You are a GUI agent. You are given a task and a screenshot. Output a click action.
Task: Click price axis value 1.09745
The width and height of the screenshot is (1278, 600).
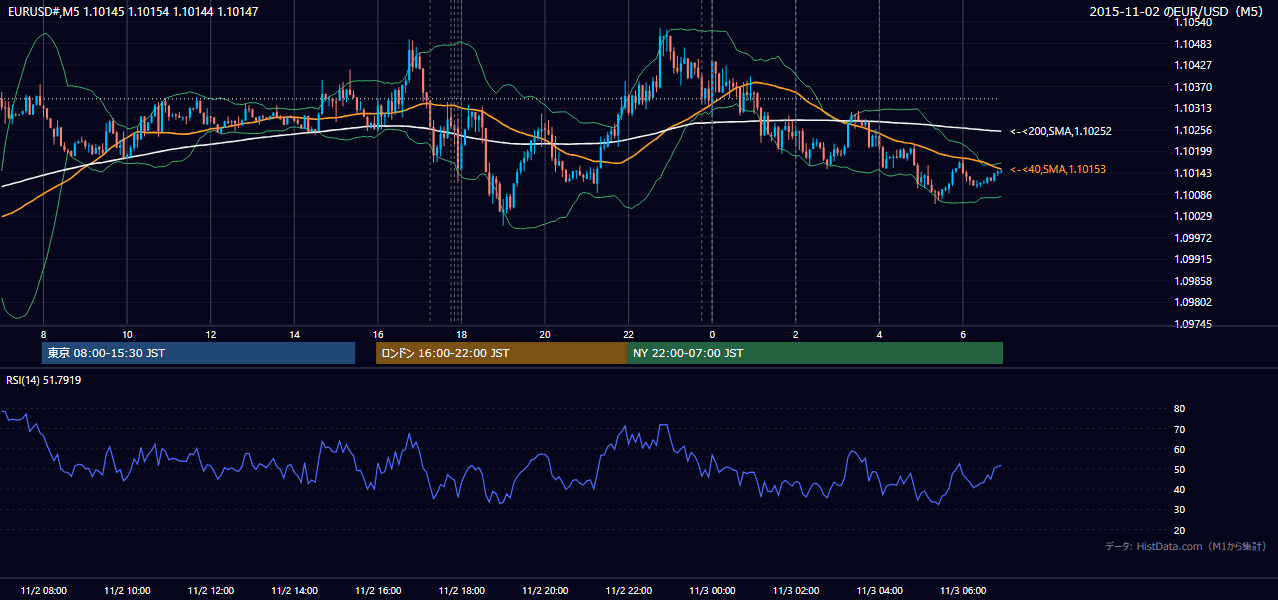pos(1193,324)
